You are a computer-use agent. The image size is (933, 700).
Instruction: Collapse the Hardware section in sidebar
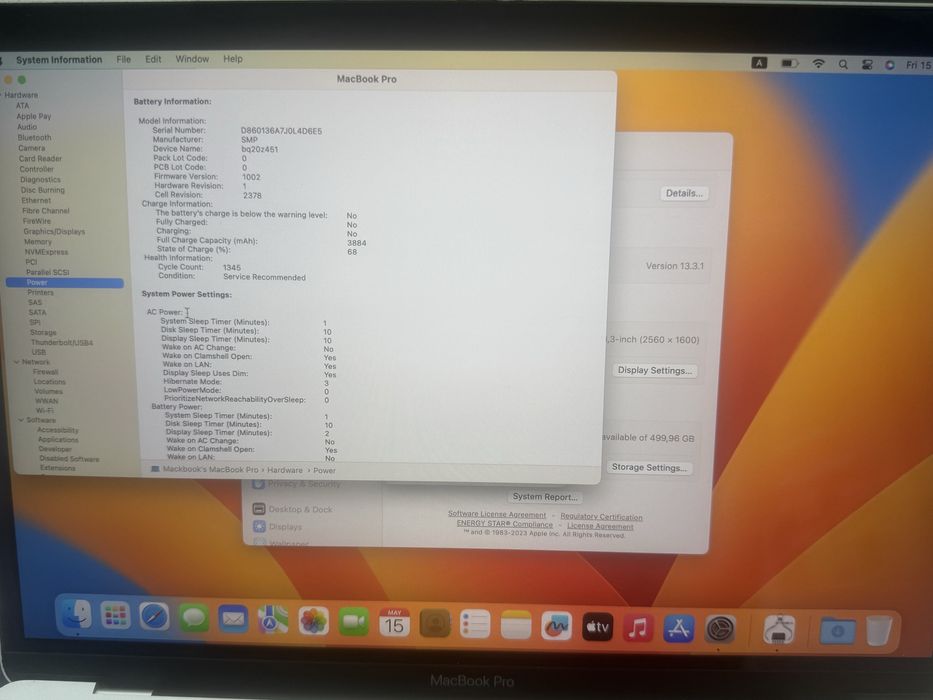click(x=2, y=95)
